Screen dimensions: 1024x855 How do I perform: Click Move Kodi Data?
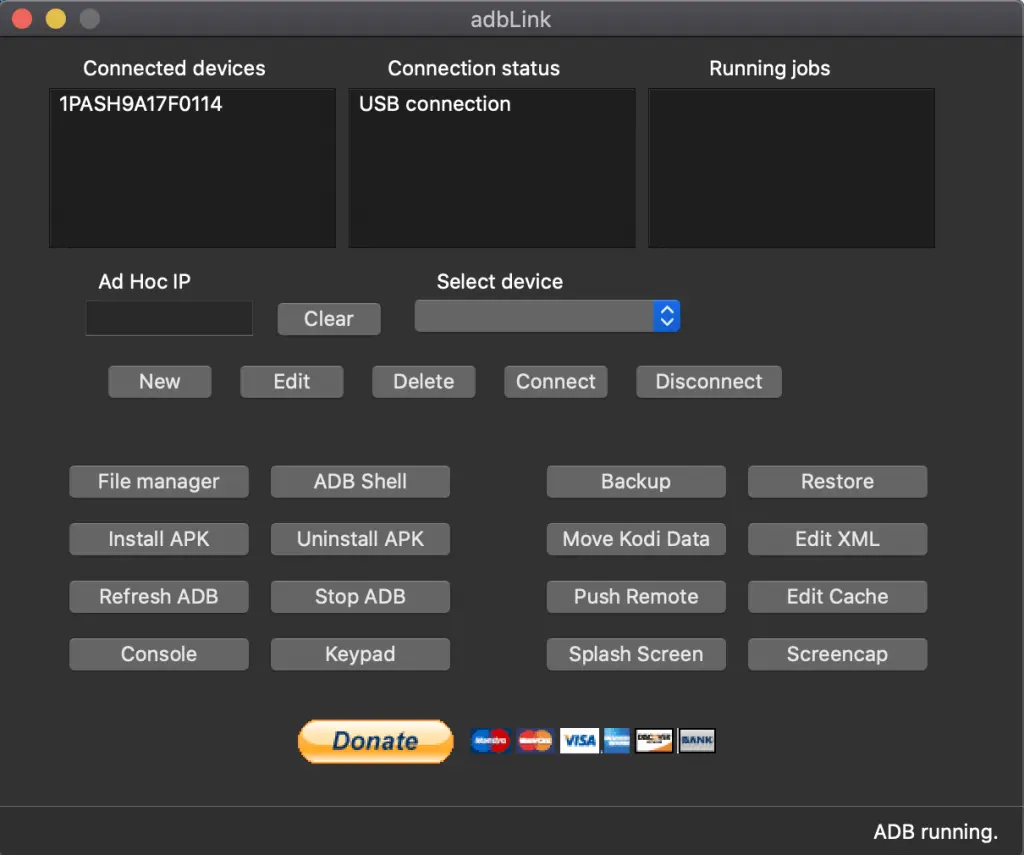[x=636, y=539]
